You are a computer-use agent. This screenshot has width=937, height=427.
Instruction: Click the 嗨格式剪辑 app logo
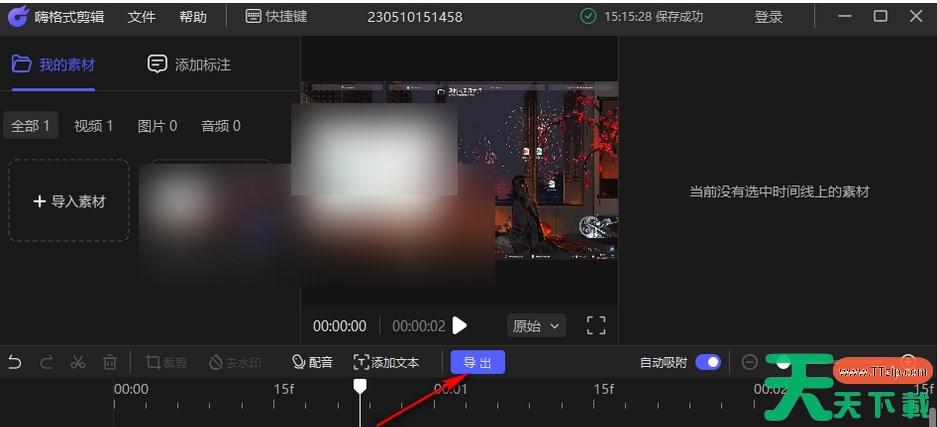17,17
